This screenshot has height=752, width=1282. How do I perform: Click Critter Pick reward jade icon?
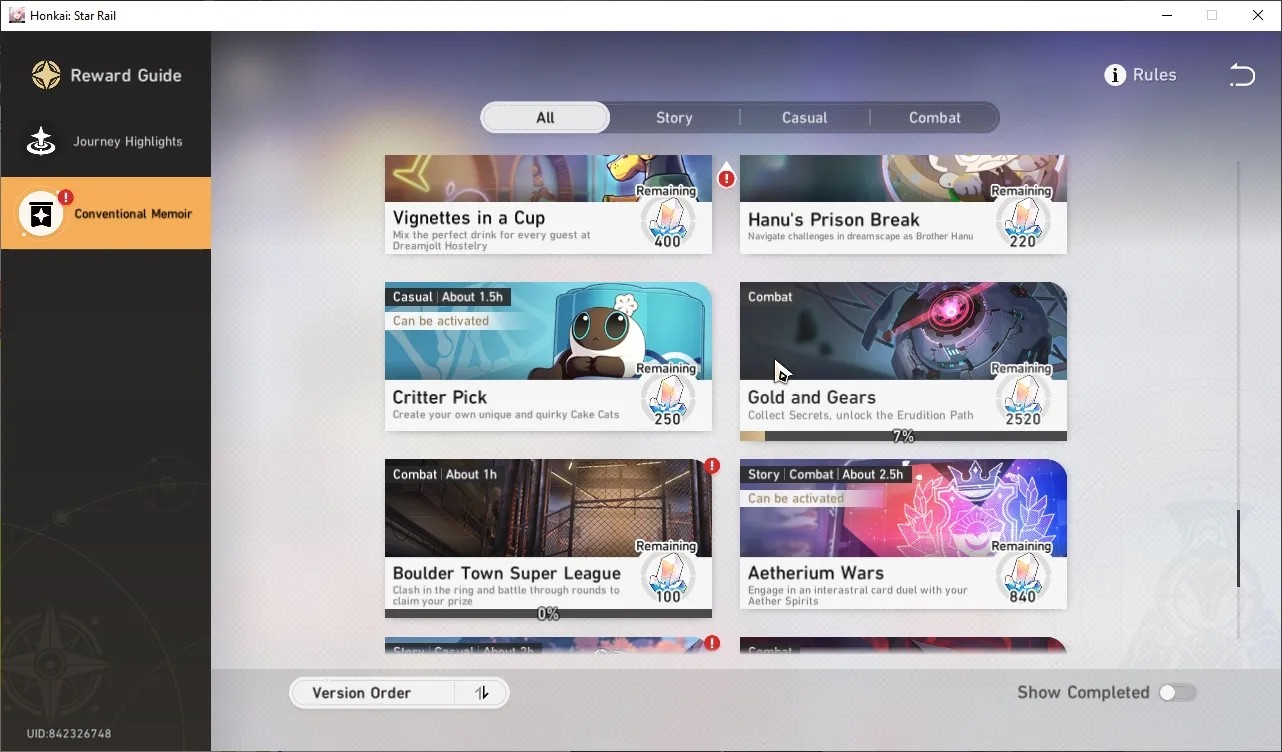pyautogui.click(x=667, y=398)
